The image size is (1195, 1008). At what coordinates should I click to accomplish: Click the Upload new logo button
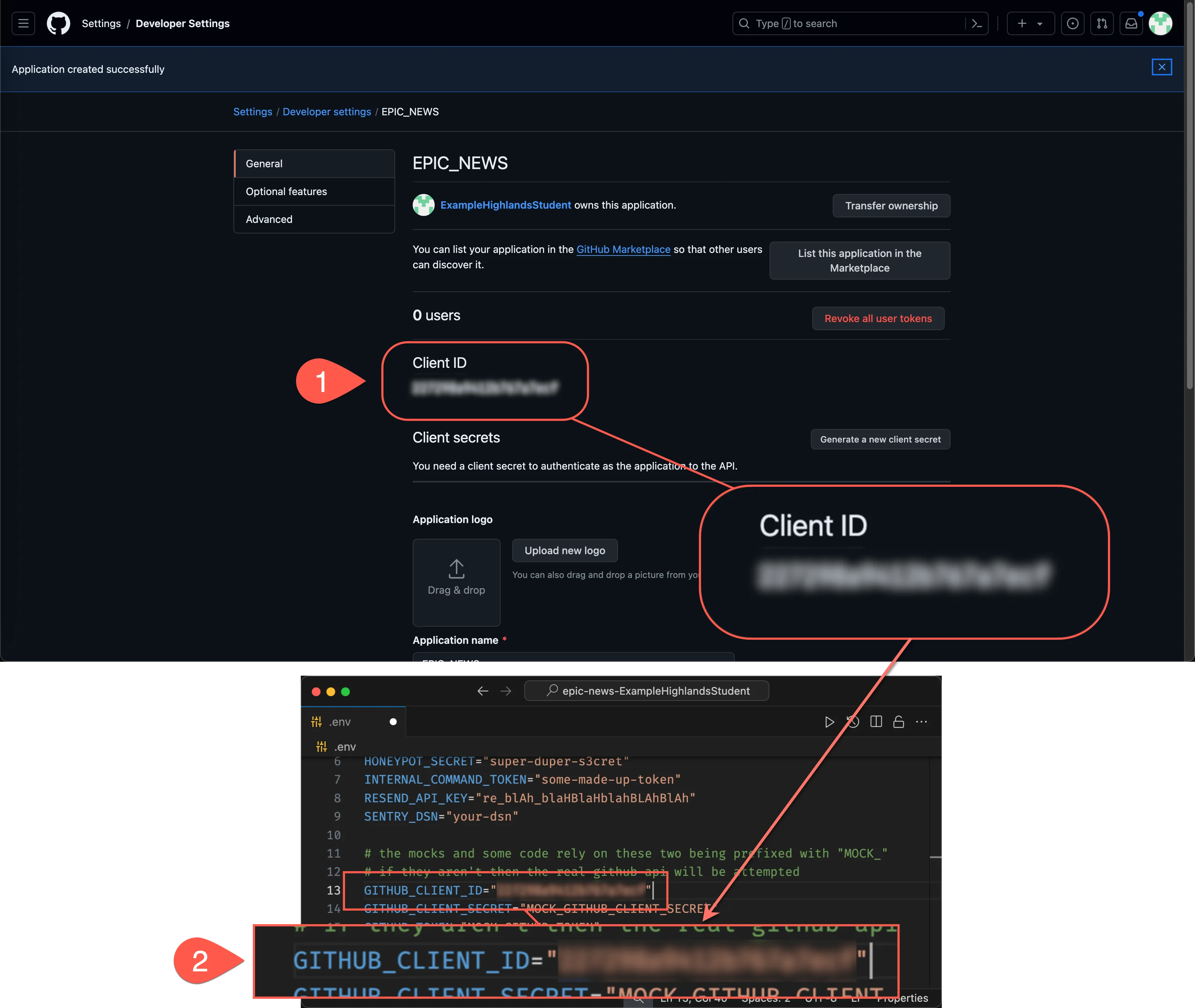(x=565, y=550)
